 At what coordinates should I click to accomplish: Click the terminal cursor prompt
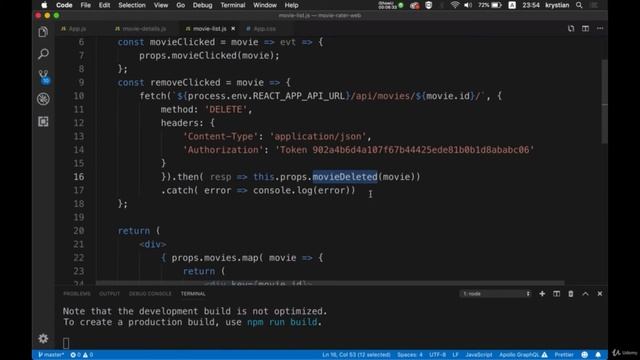point(66,343)
